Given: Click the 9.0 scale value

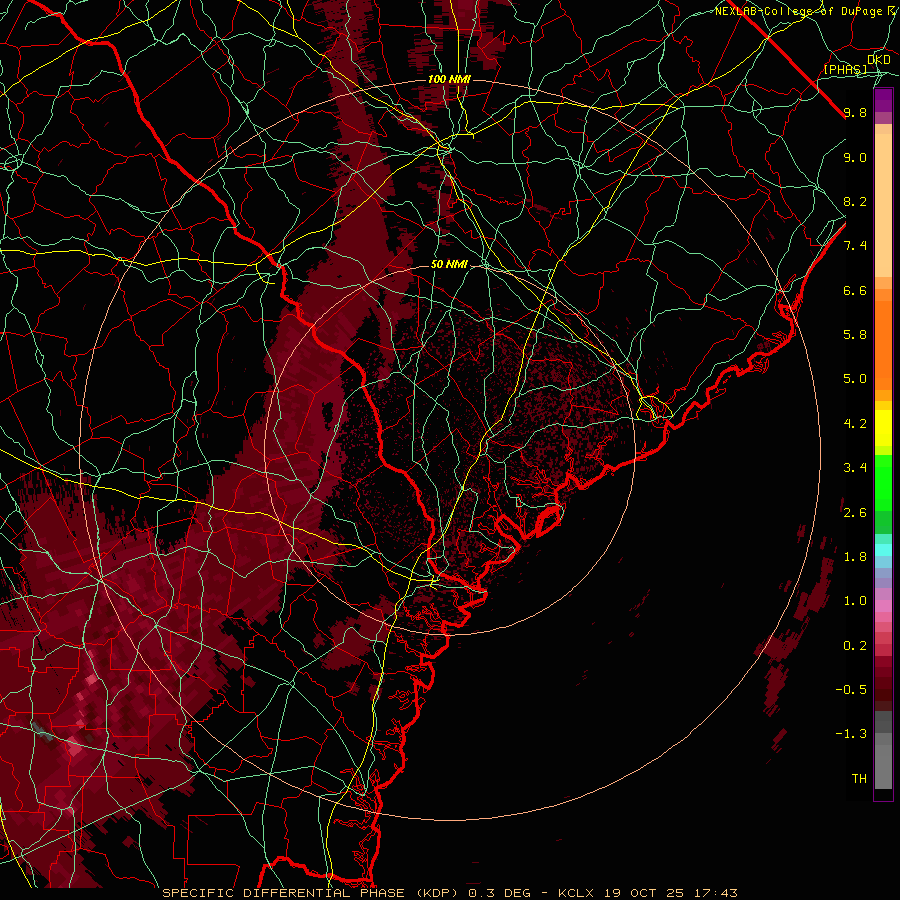Looking at the screenshot, I should click(x=855, y=157).
